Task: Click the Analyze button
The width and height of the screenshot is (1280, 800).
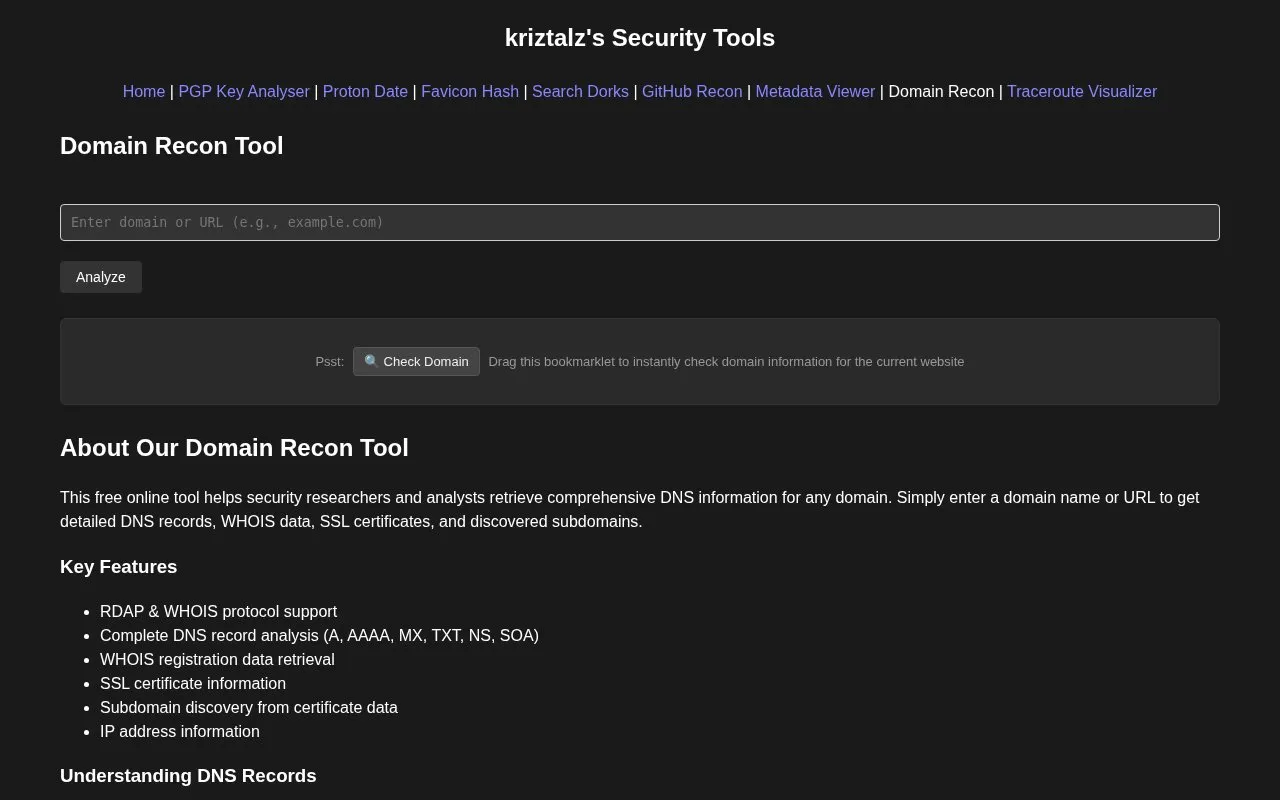Action: (x=101, y=277)
